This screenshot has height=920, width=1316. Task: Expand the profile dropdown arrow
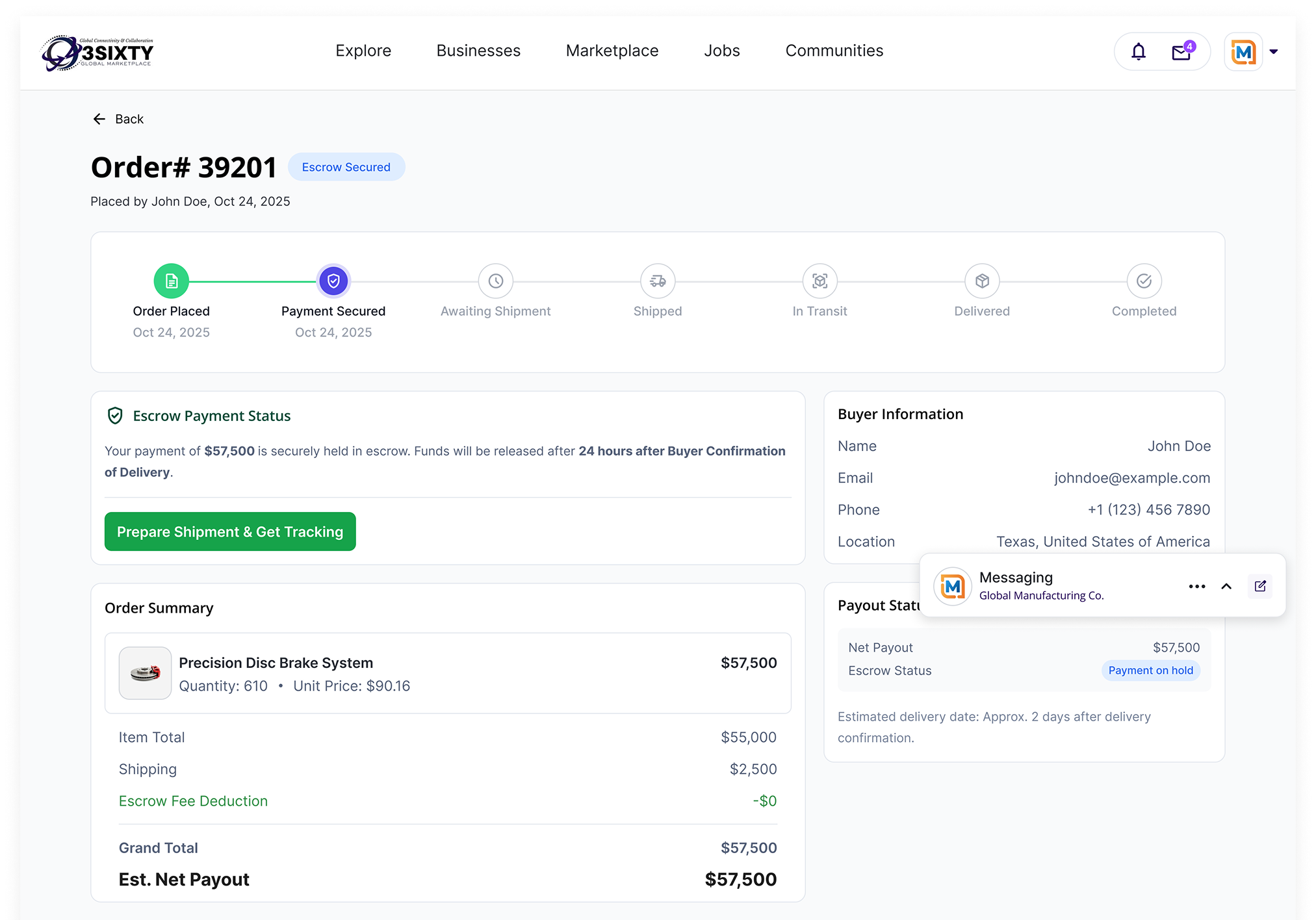click(x=1274, y=52)
